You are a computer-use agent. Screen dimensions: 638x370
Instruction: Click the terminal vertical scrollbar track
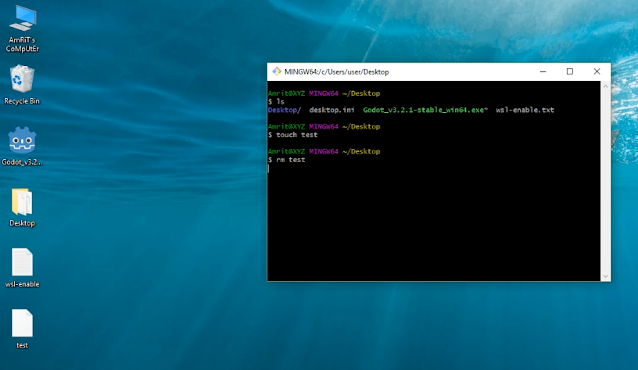point(605,181)
